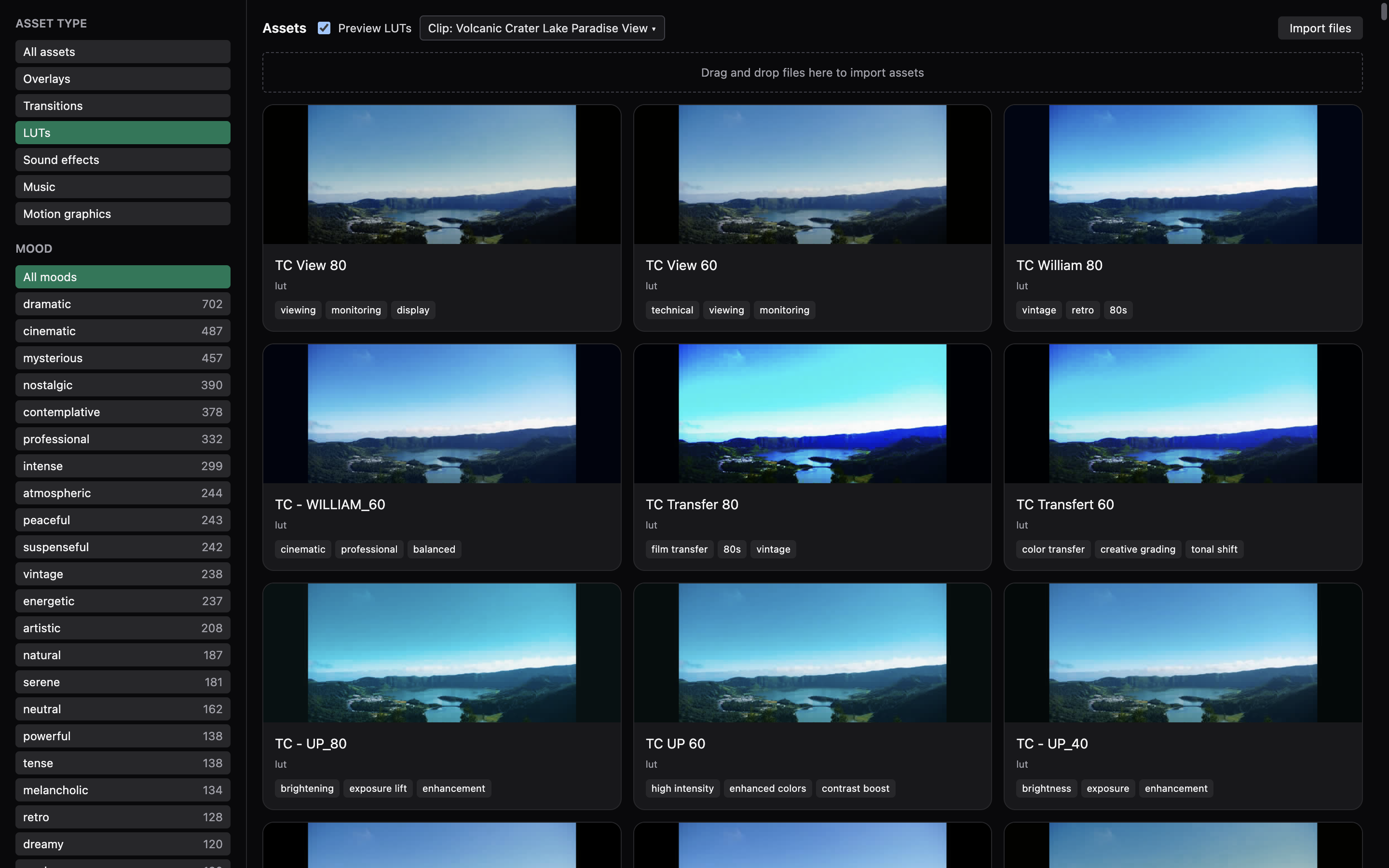Filter by dramatic mood
This screenshot has width=1389, height=868.
(x=123, y=304)
